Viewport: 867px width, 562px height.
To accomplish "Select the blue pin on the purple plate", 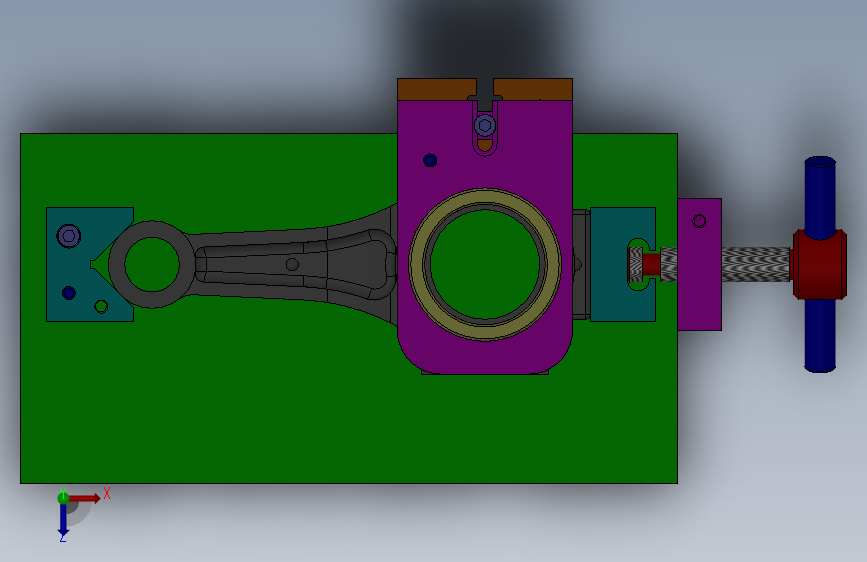I will [430, 160].
